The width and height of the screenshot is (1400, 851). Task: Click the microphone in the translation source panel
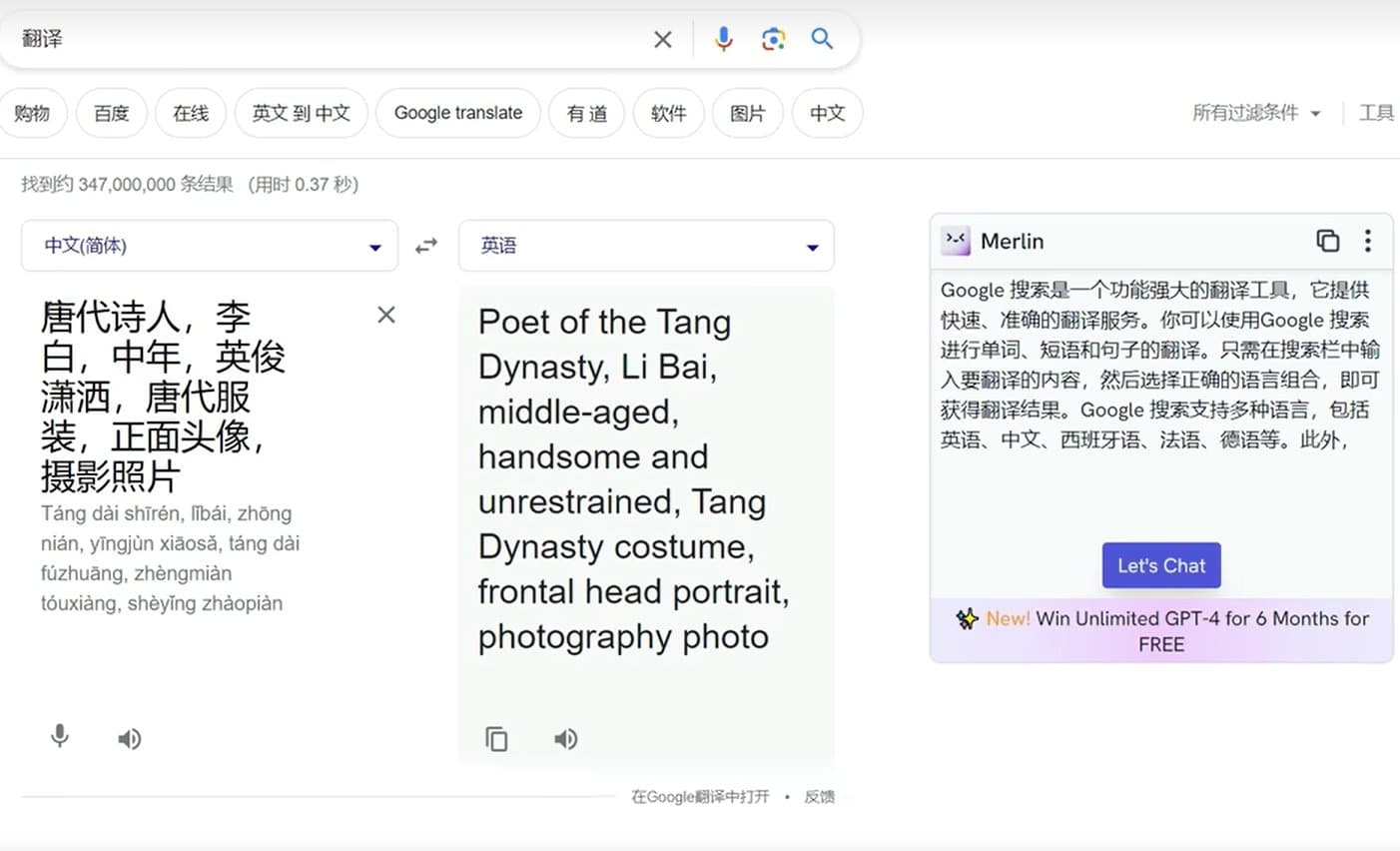(59, 738)
